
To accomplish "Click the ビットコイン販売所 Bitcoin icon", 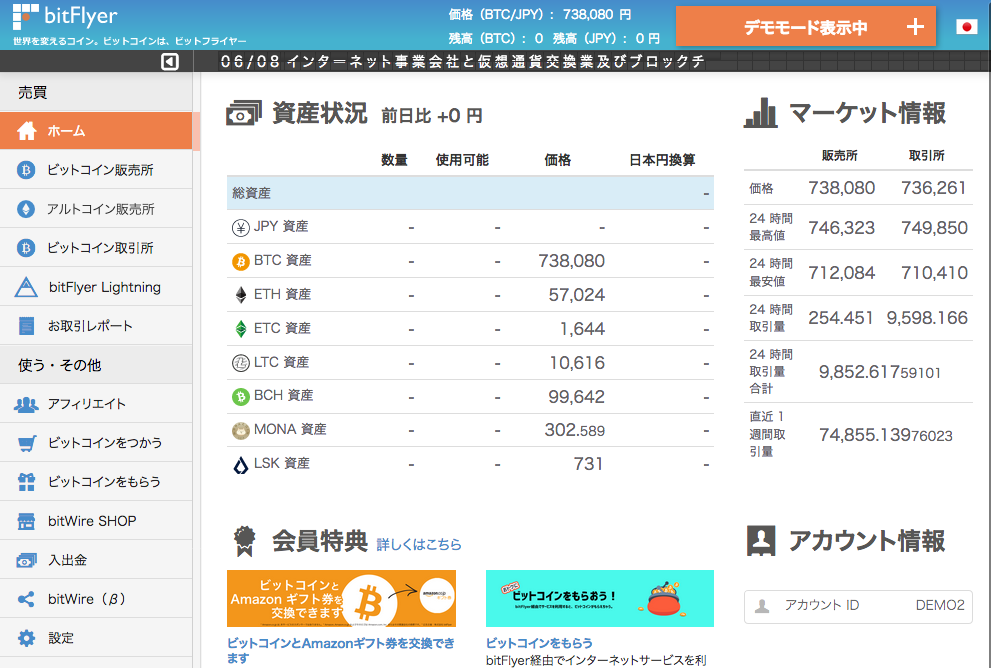I will tap(26, 170).
